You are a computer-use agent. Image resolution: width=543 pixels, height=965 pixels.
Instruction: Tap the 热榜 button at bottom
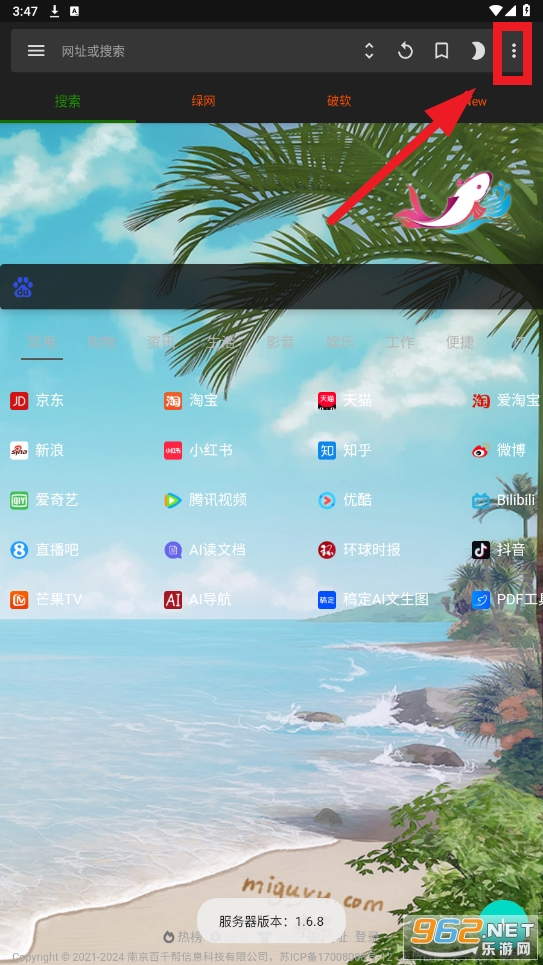tap(183, 937)
